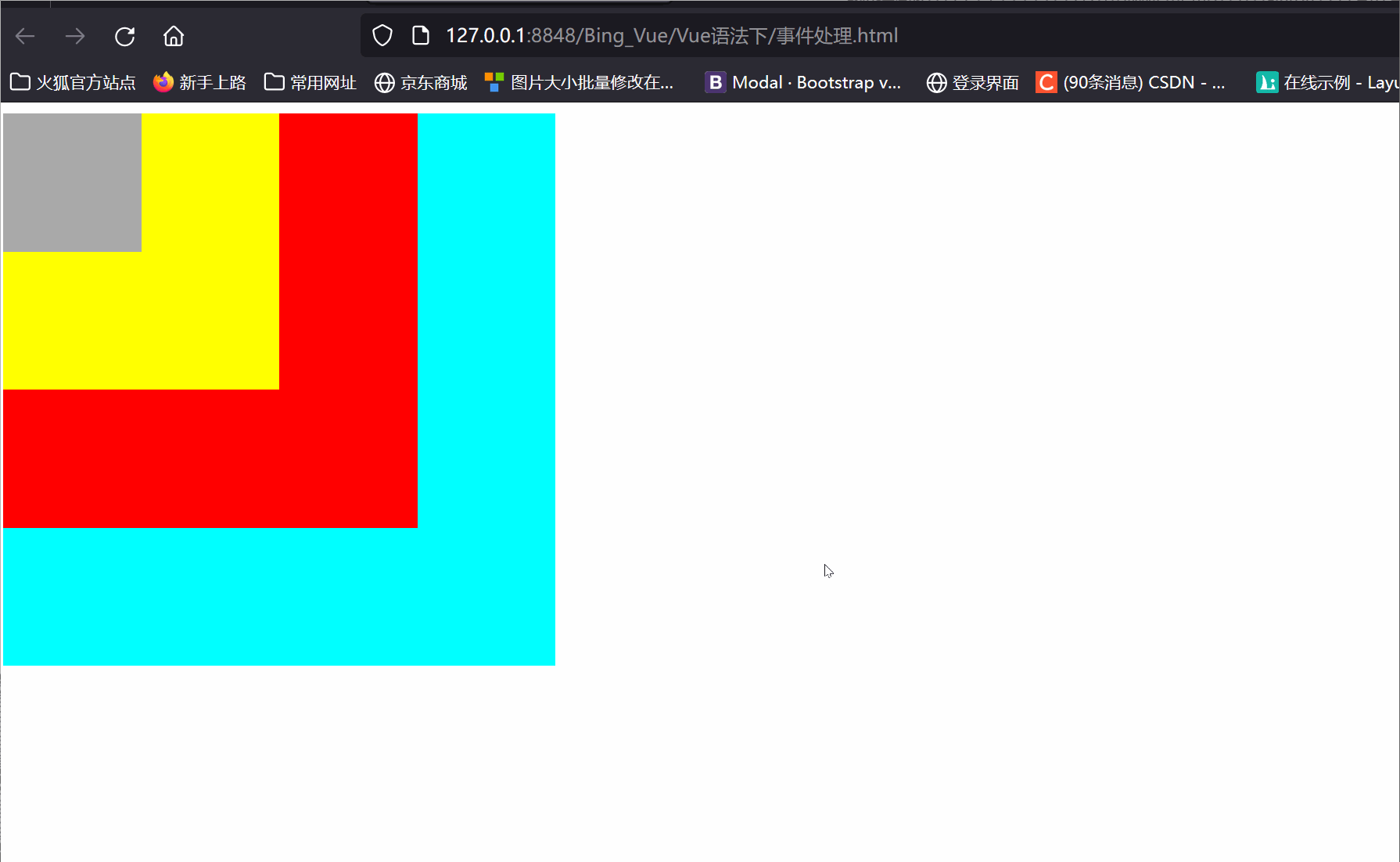The height and width of the screenshot is (862, 1400).
Task: Click the home icon
Action: pyautogui.click(x=173, y=36)
